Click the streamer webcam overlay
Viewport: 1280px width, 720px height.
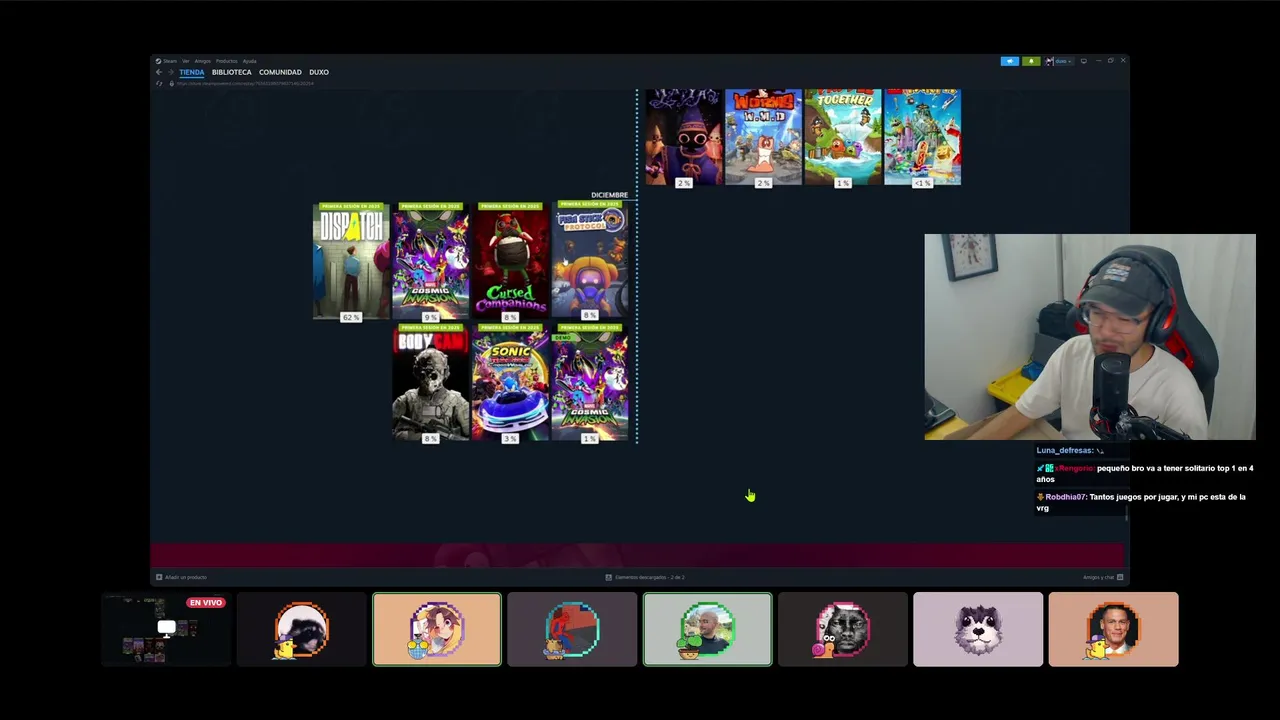point(1090,337)
